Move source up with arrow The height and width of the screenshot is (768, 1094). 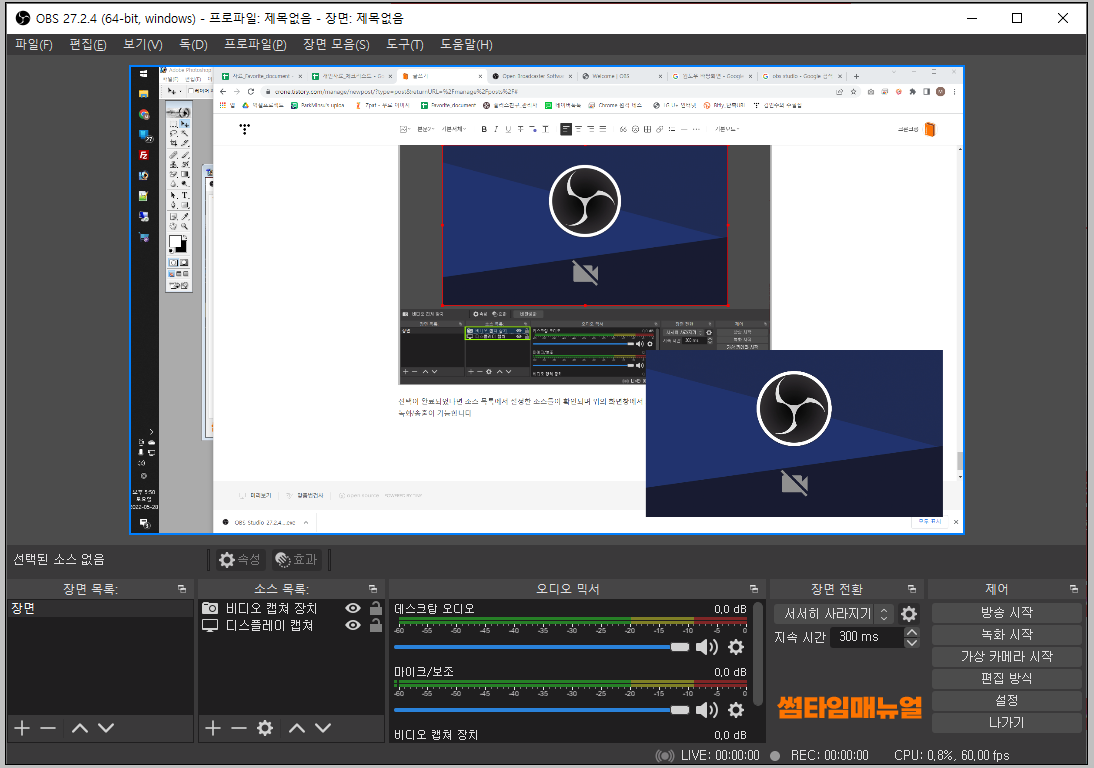click(297, 728)
